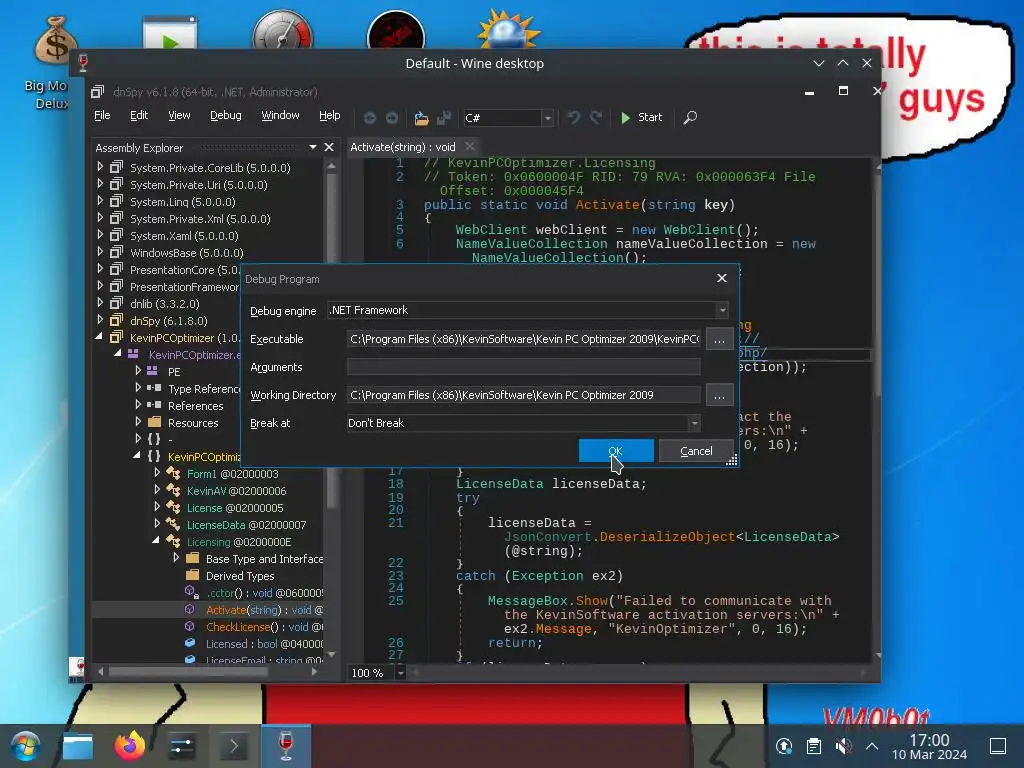This screenshot has height=768, width=1024.
Task: Click the Save all icon in dnSpy toolbar
Action: click(444, 118)
